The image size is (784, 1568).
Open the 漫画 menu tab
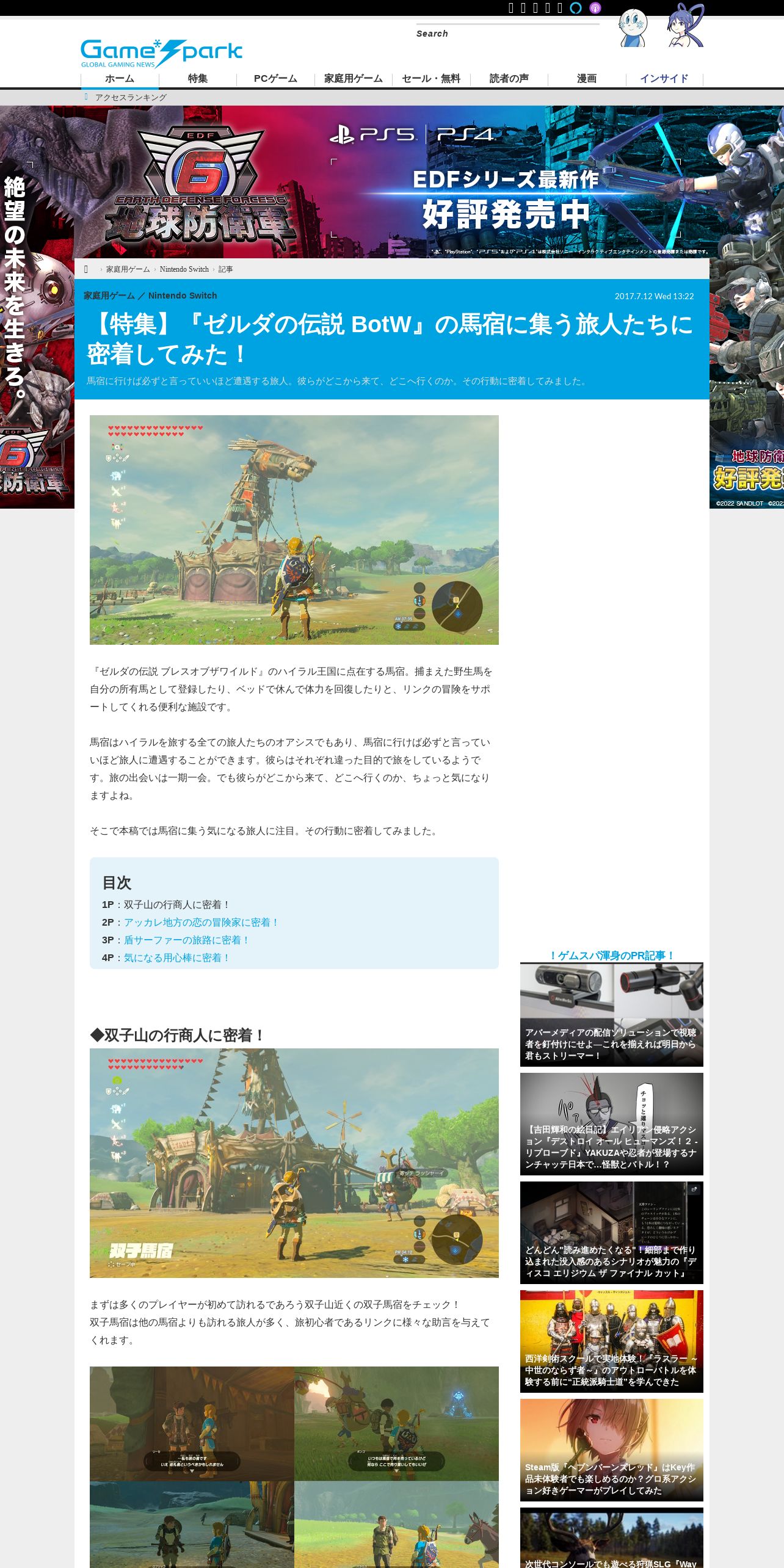587,79
